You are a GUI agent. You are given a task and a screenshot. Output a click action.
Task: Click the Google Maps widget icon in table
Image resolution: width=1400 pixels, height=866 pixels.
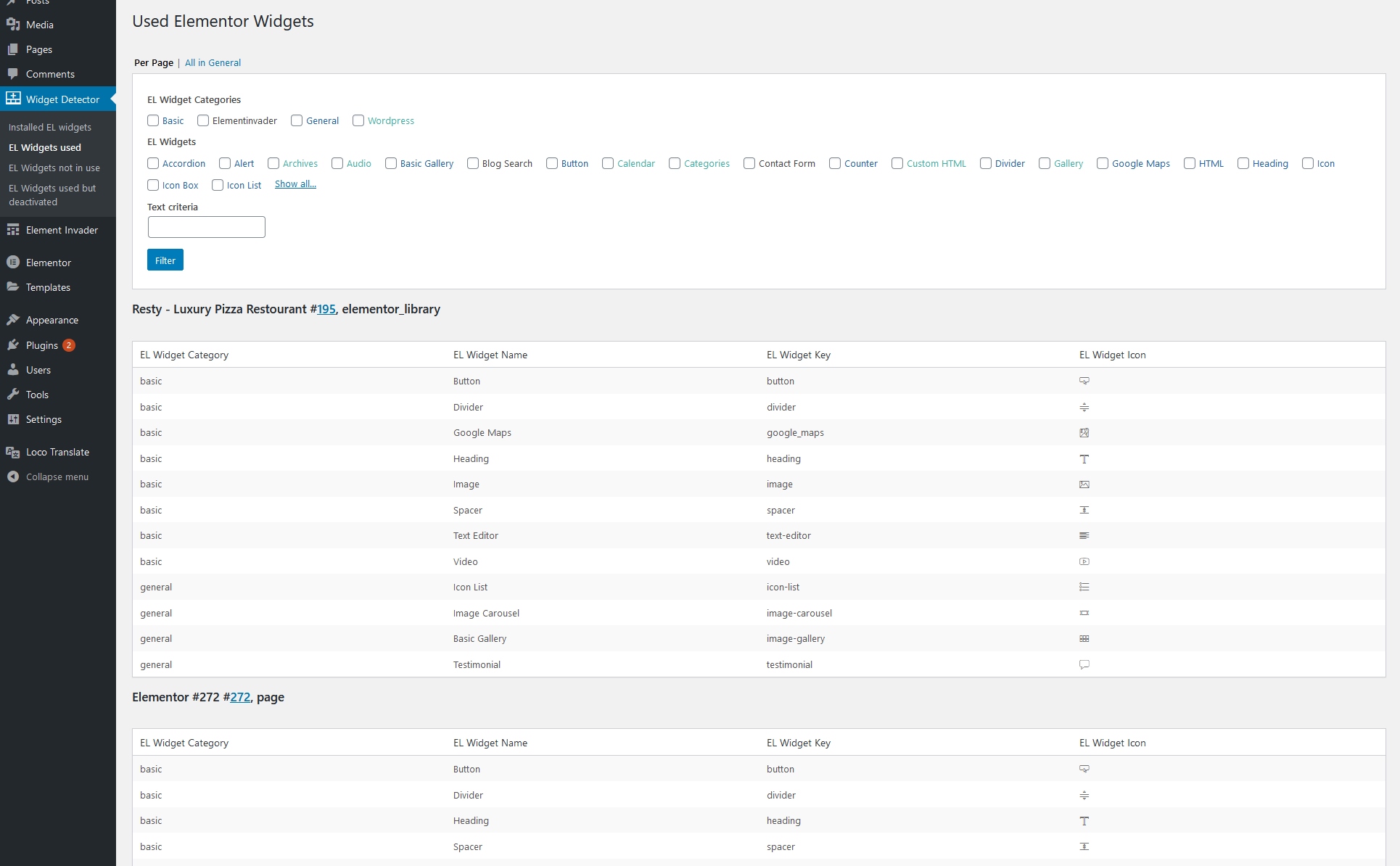[x=1084, y=433]
